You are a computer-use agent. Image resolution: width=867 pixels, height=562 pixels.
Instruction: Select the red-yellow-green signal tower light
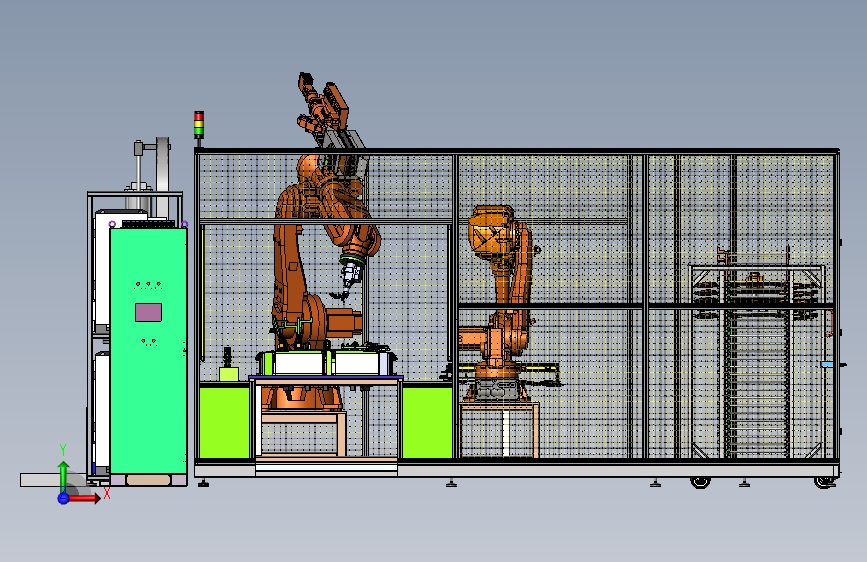pyautogui.click(x=199, y=124)
